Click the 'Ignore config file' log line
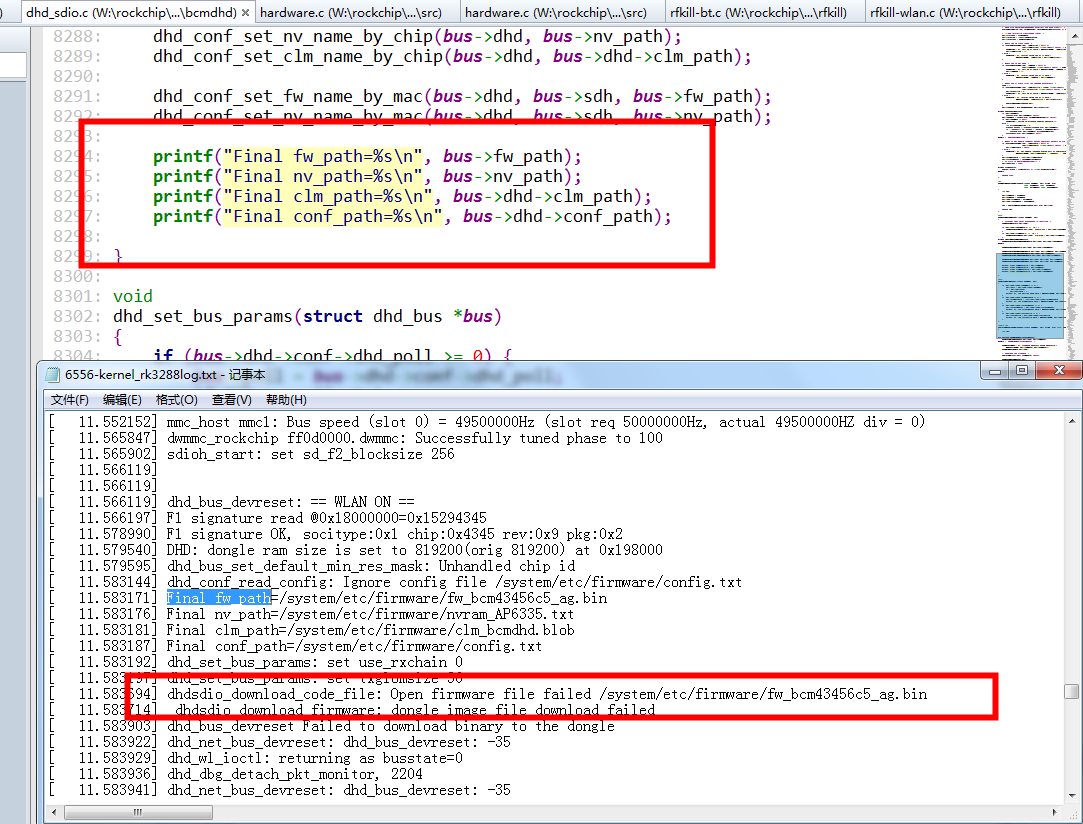Screen dimensions: 1083x824 point(454,582)
